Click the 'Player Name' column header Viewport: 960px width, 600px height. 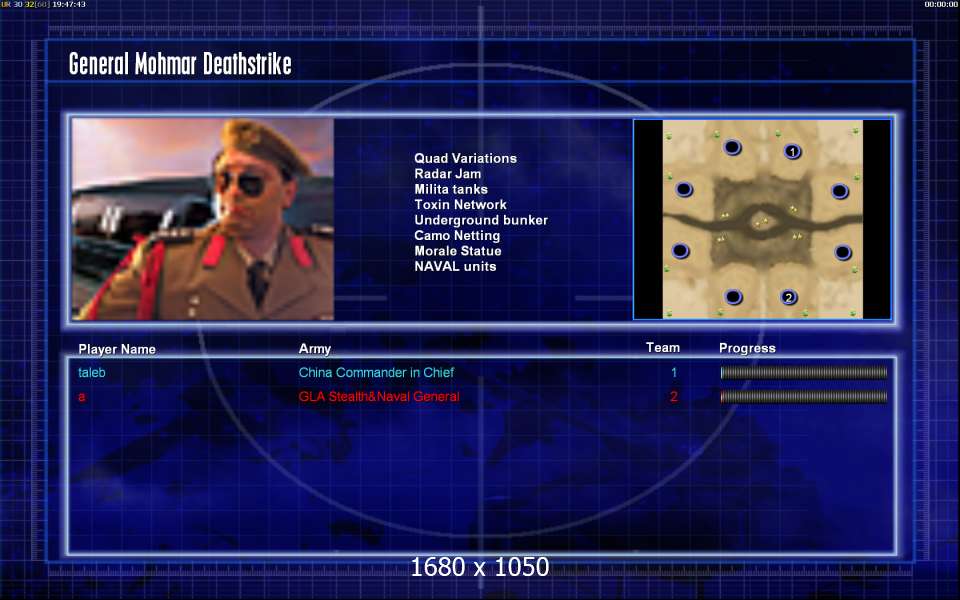click(117, 349)
